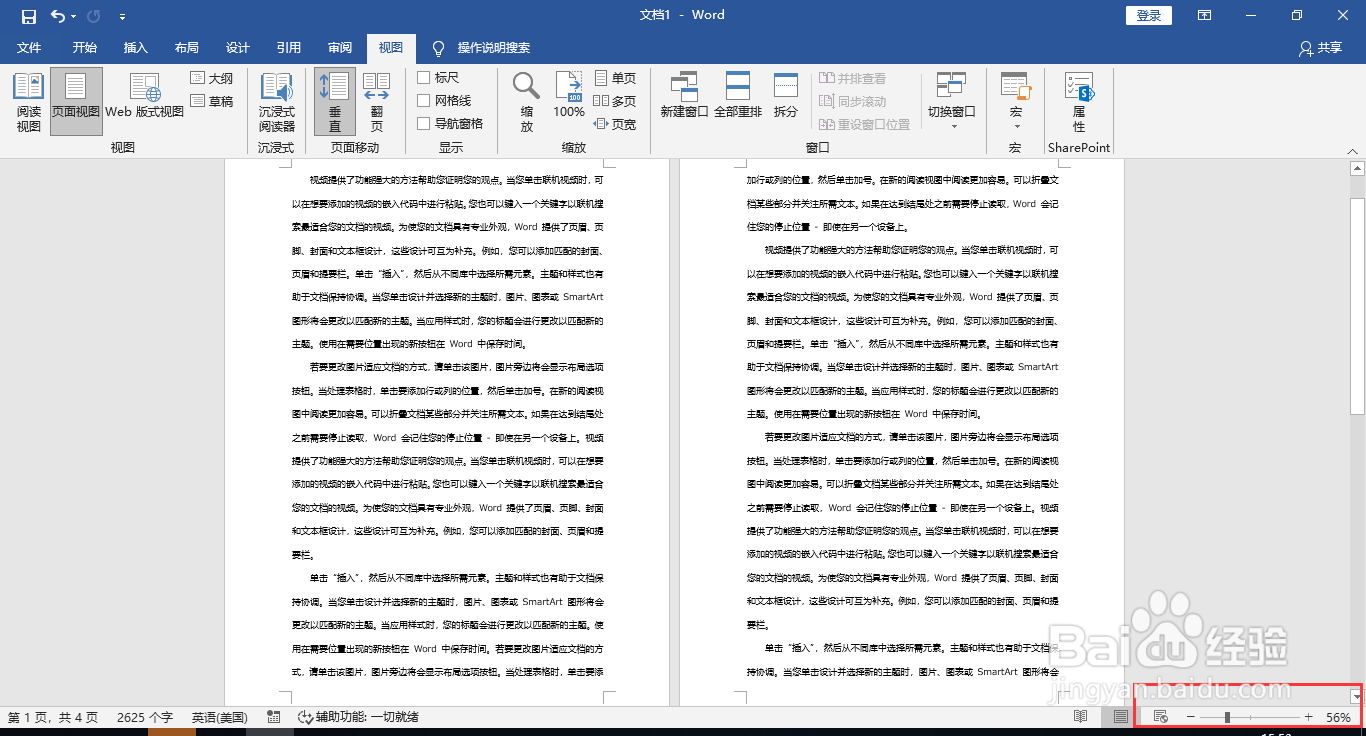Open the 插入 (Insert) ribbon tab
Screen dimensions: 1366x736
click(x=136, y=48)
